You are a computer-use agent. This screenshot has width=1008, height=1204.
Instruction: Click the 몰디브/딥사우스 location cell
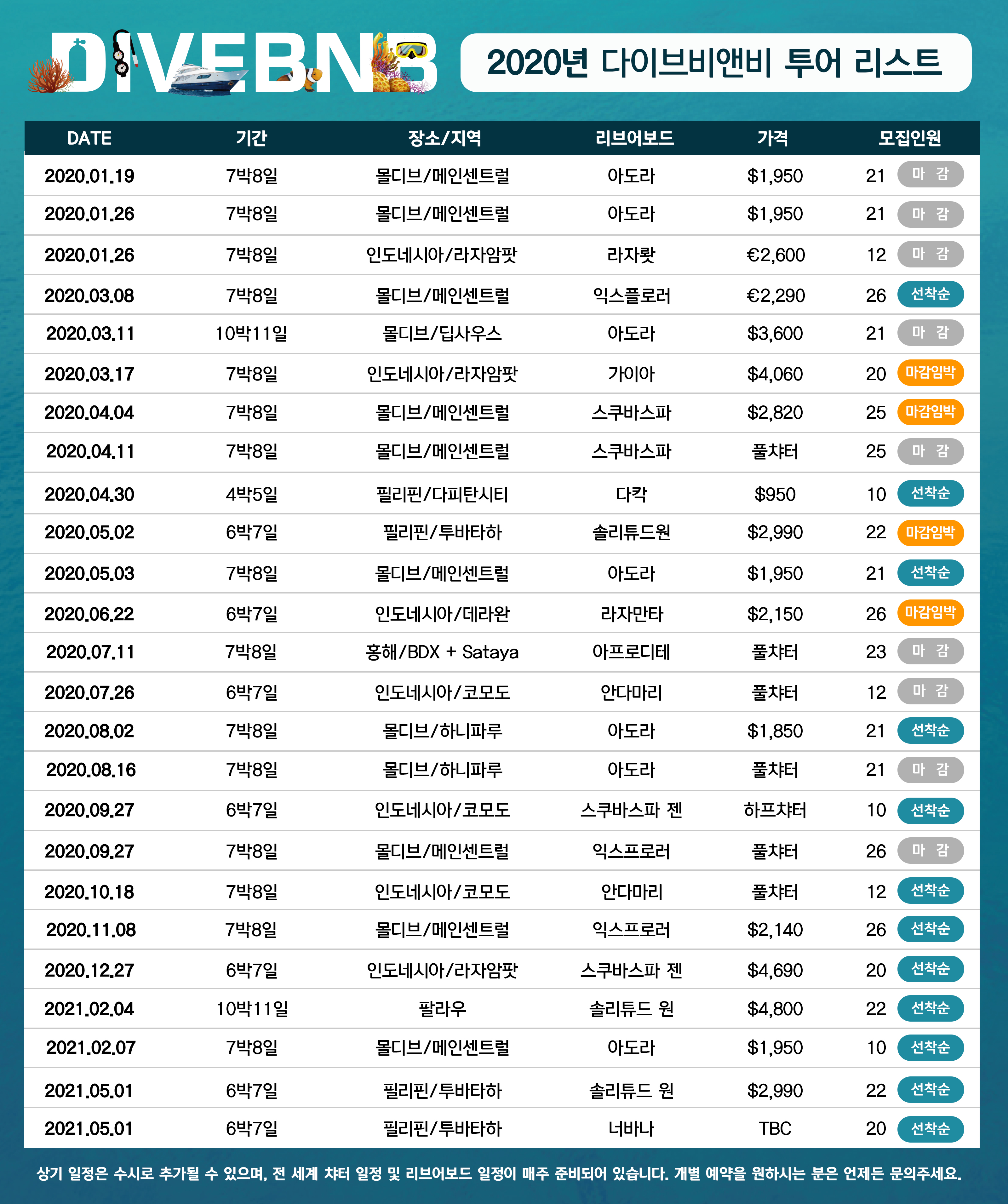tap(442, 333)
